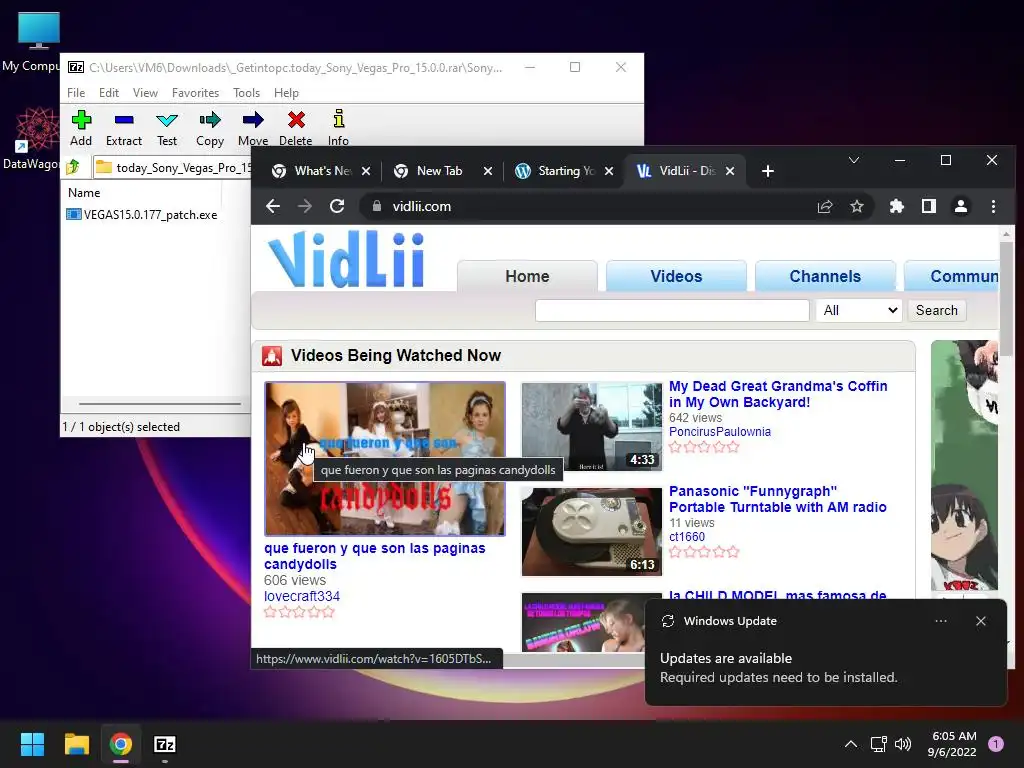Reload the vidlii.com page
Viewport: 1024px width, 768px height.
337,206
